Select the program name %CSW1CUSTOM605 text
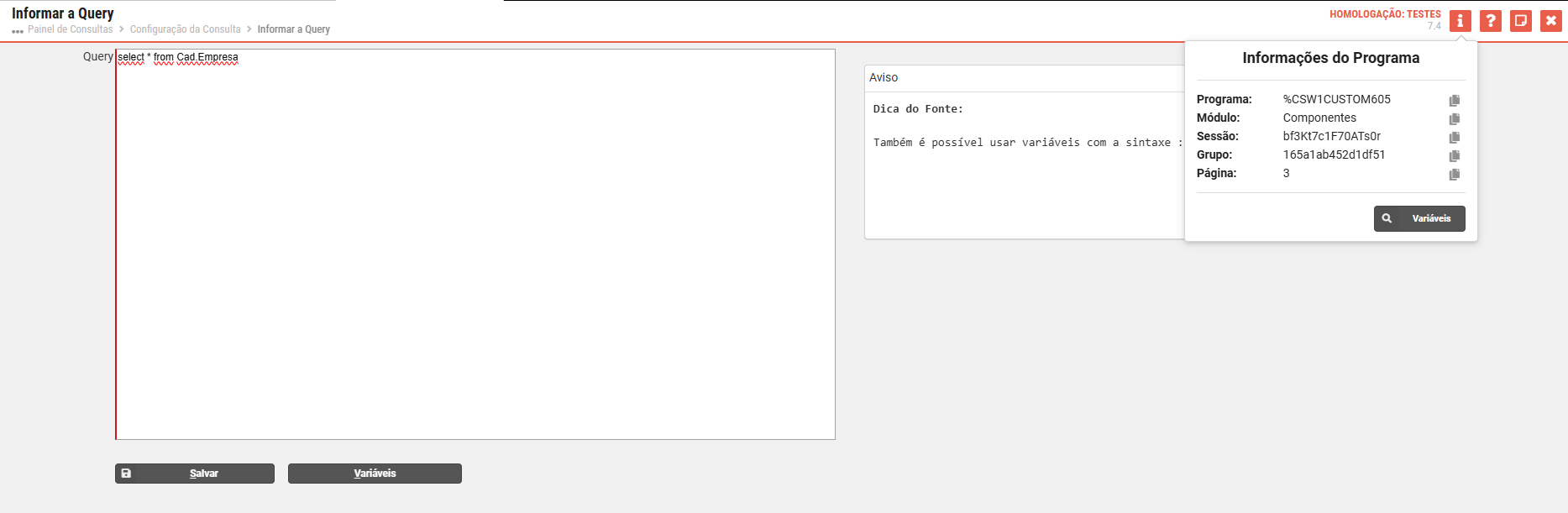This screenshot has width=1568, height=513. coord(1336,99)
